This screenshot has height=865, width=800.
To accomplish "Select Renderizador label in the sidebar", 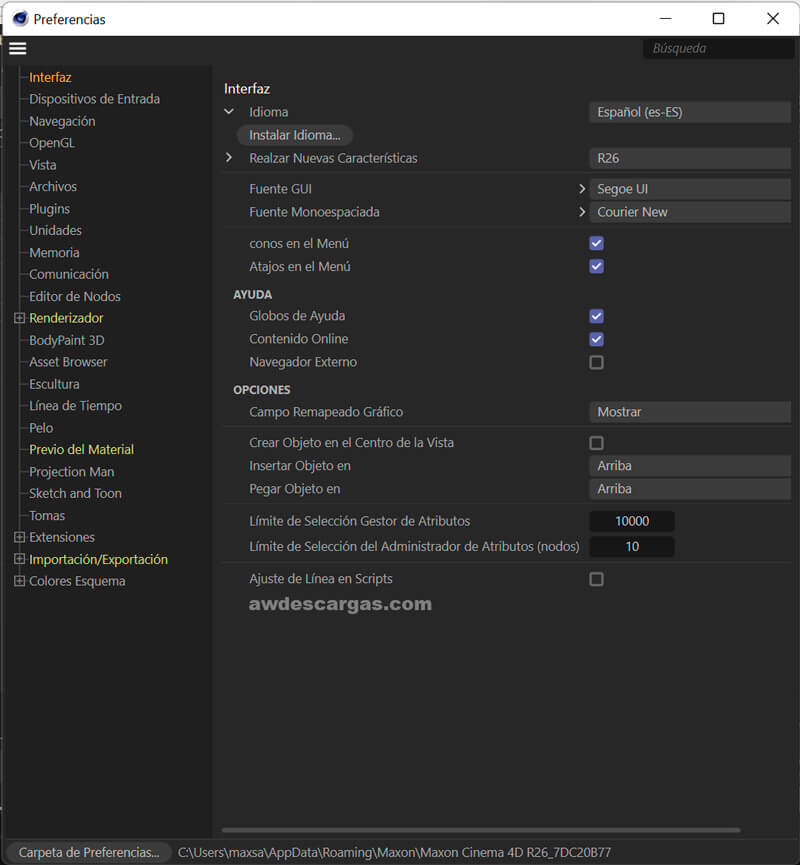I will click(x=66, y=318).
